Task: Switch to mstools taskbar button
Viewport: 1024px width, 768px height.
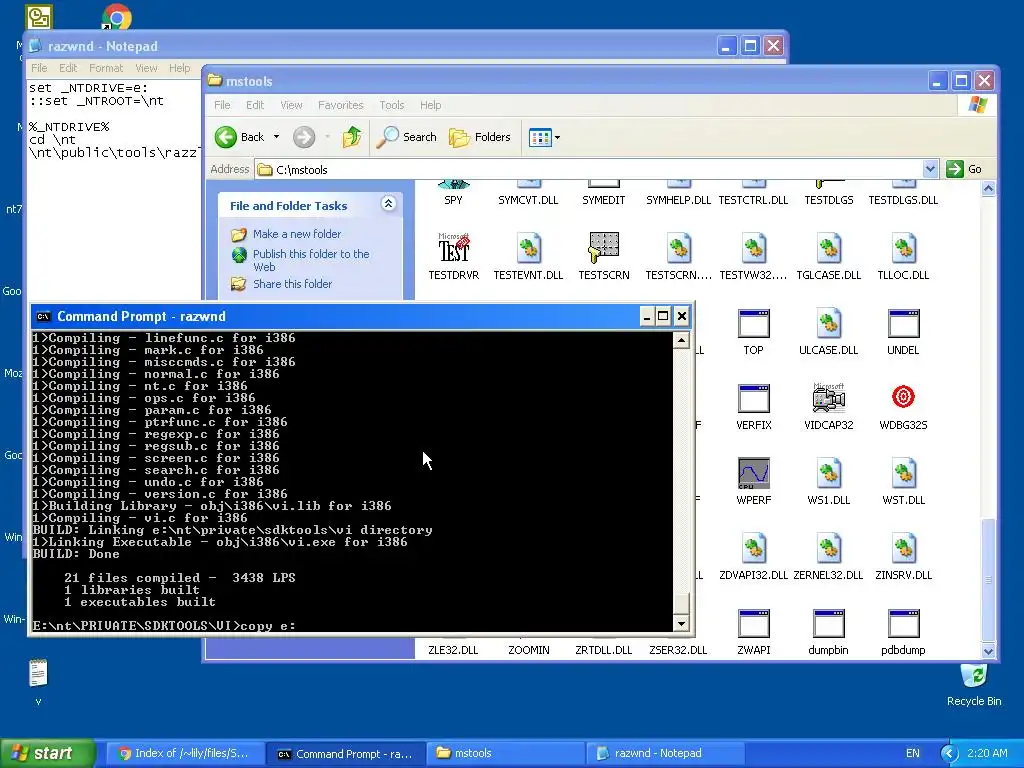Action: (504, 753)
